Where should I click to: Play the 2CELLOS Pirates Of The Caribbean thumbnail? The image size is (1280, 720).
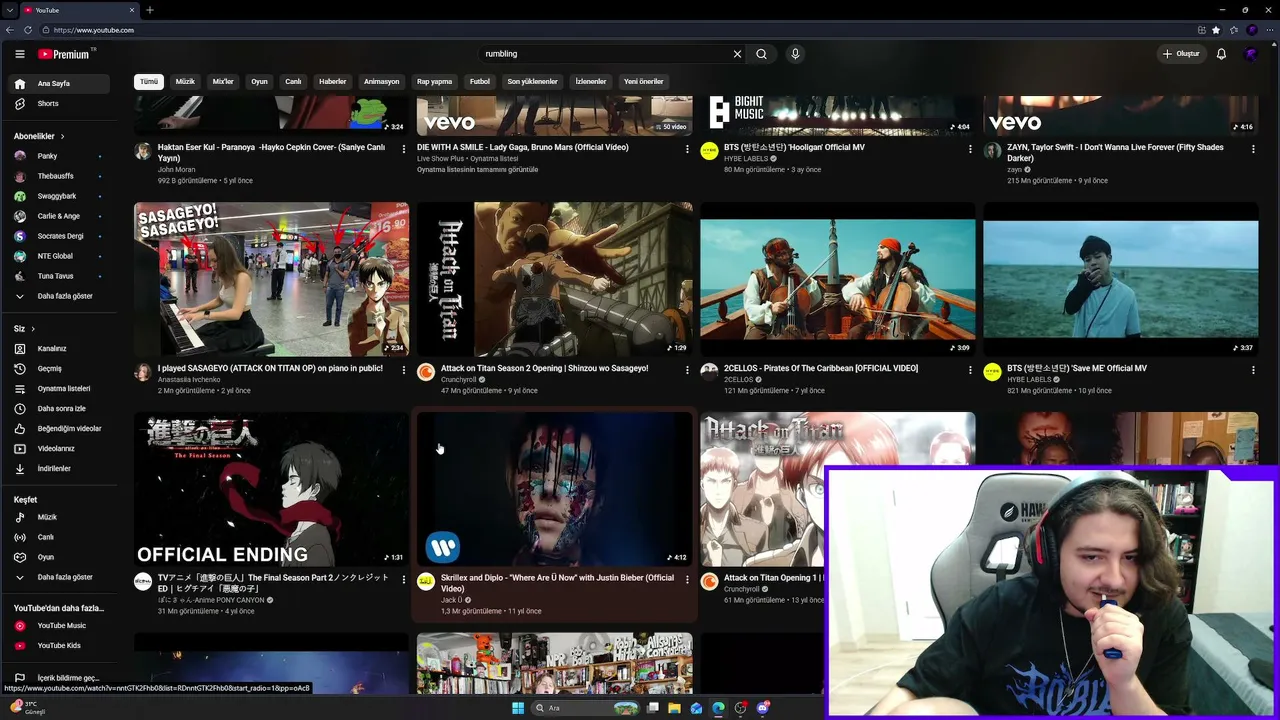coord(838,279)
